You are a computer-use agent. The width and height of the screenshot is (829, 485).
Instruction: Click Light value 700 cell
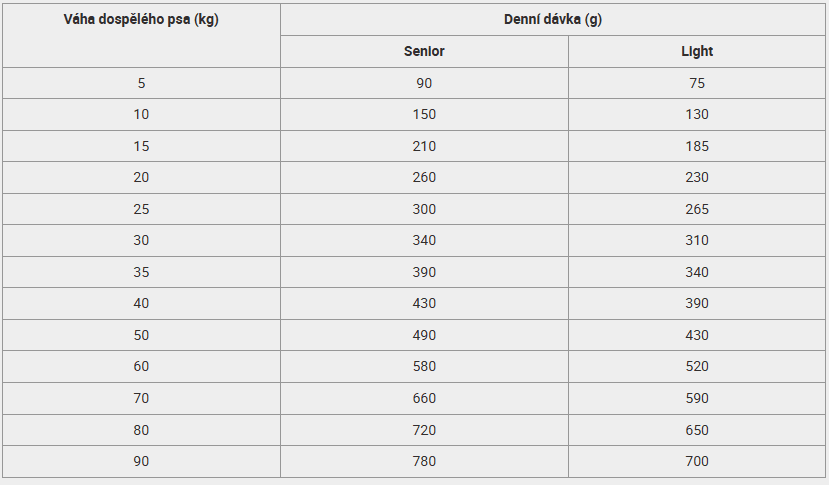(697, 461)
